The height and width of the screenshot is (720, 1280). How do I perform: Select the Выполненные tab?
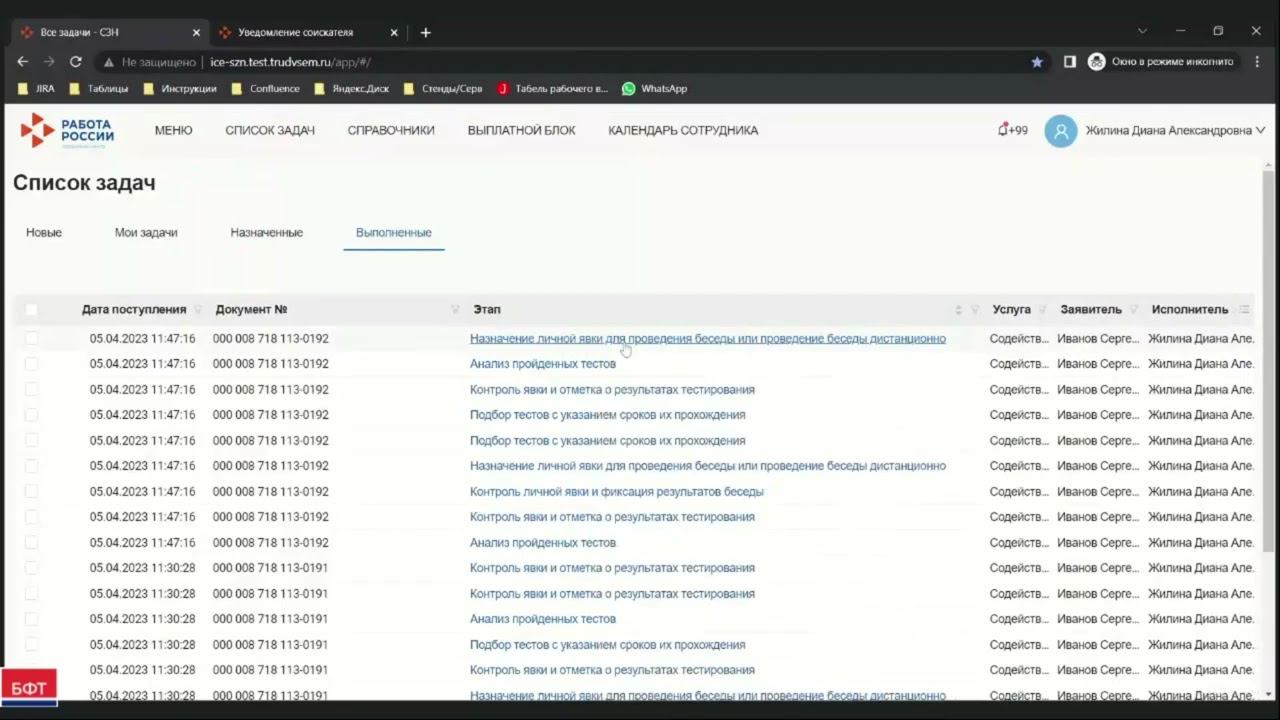coord(394,232)
